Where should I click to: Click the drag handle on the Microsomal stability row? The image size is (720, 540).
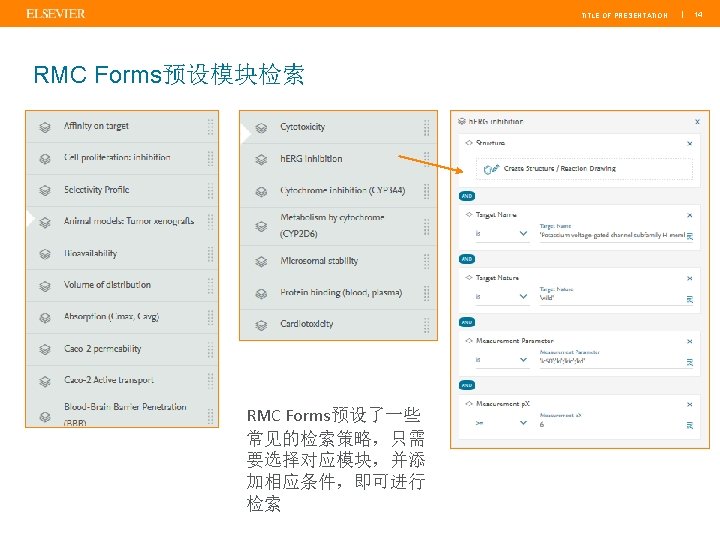click(x=427, y=261)
